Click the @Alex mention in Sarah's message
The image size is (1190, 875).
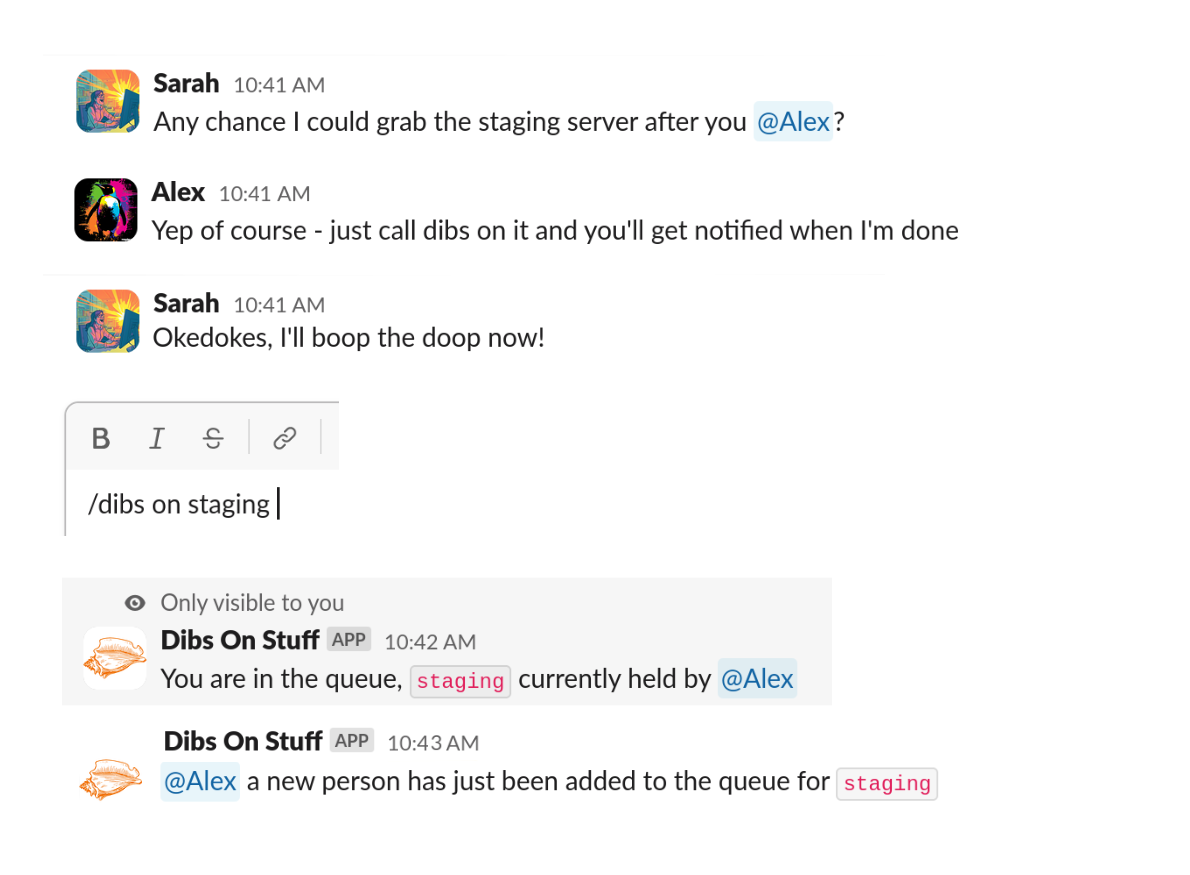793,122
